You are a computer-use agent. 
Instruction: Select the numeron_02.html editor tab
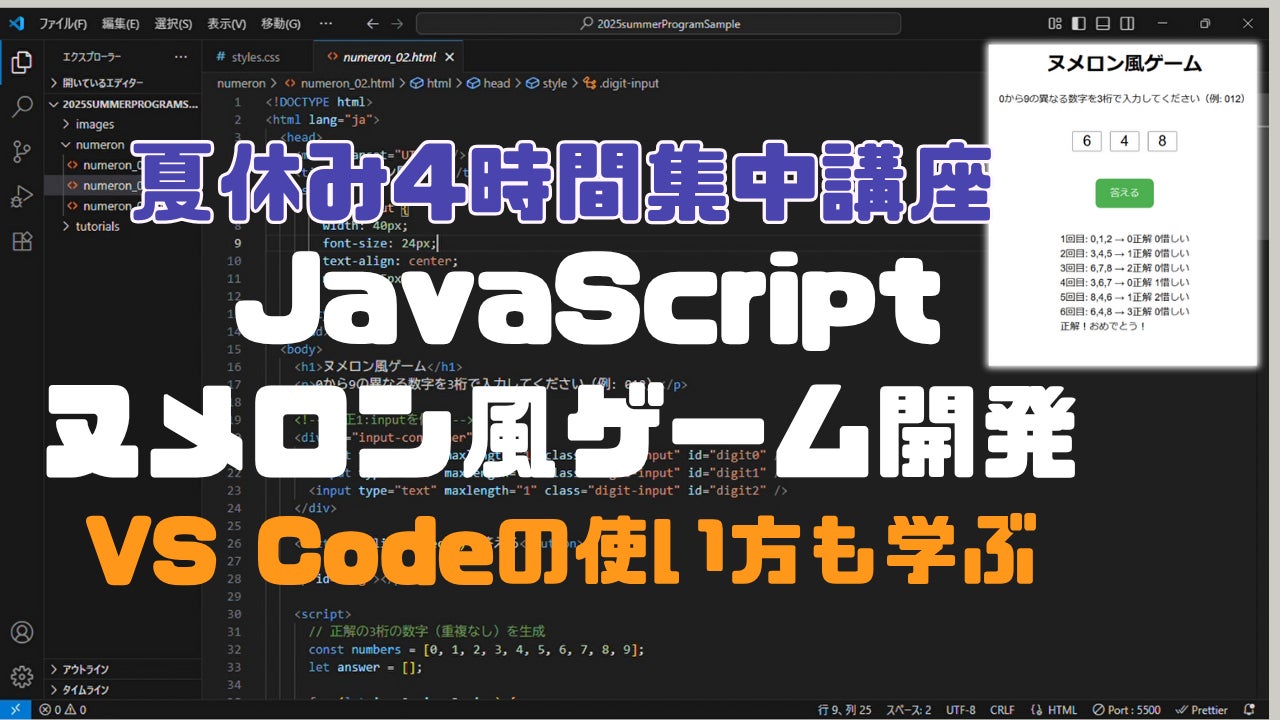388,57
